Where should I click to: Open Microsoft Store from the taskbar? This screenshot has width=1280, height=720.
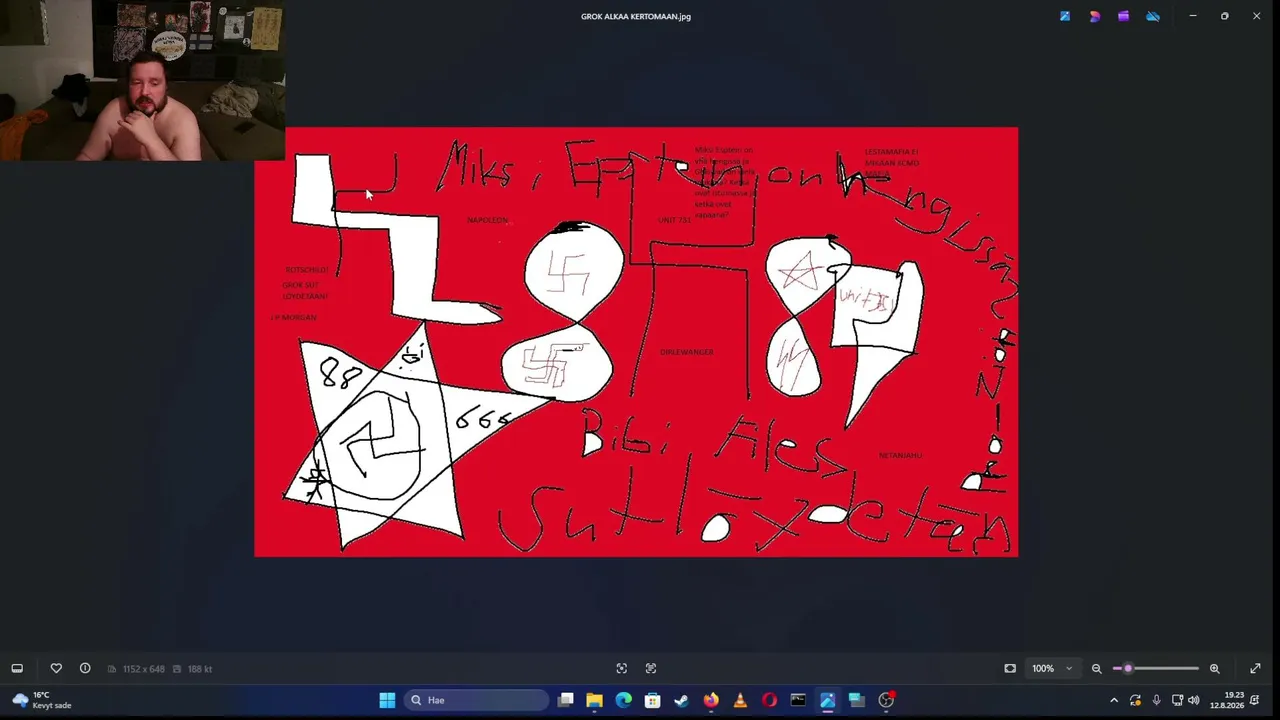point(653,700)
